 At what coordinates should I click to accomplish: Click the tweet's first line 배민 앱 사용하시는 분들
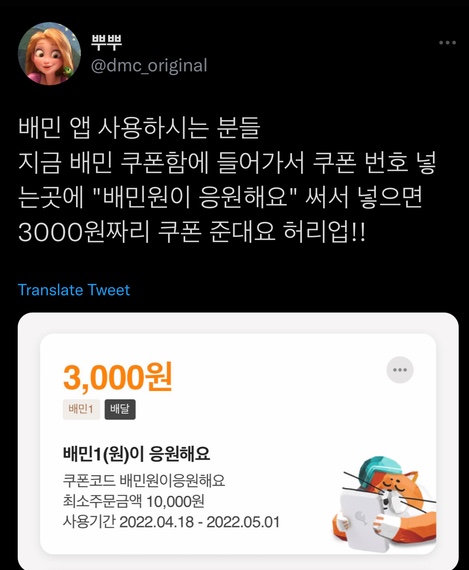139,128
